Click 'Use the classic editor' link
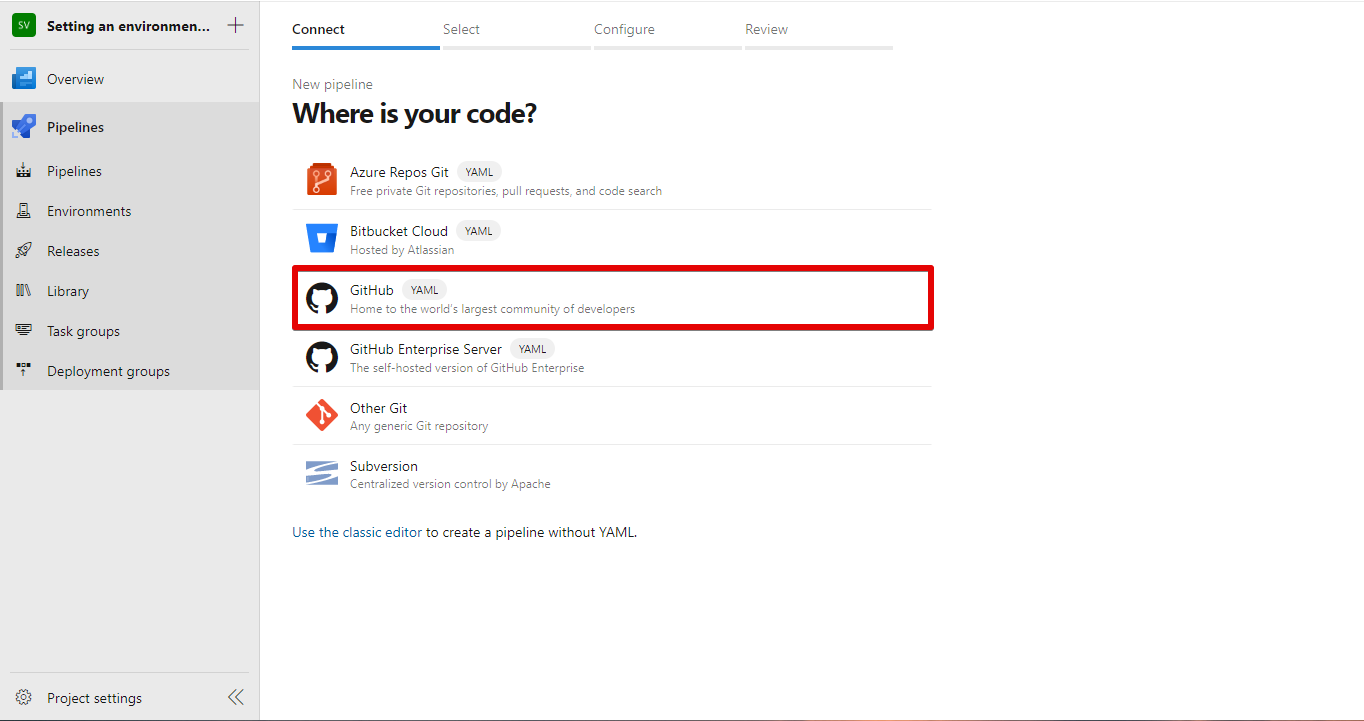 point(357,532)
